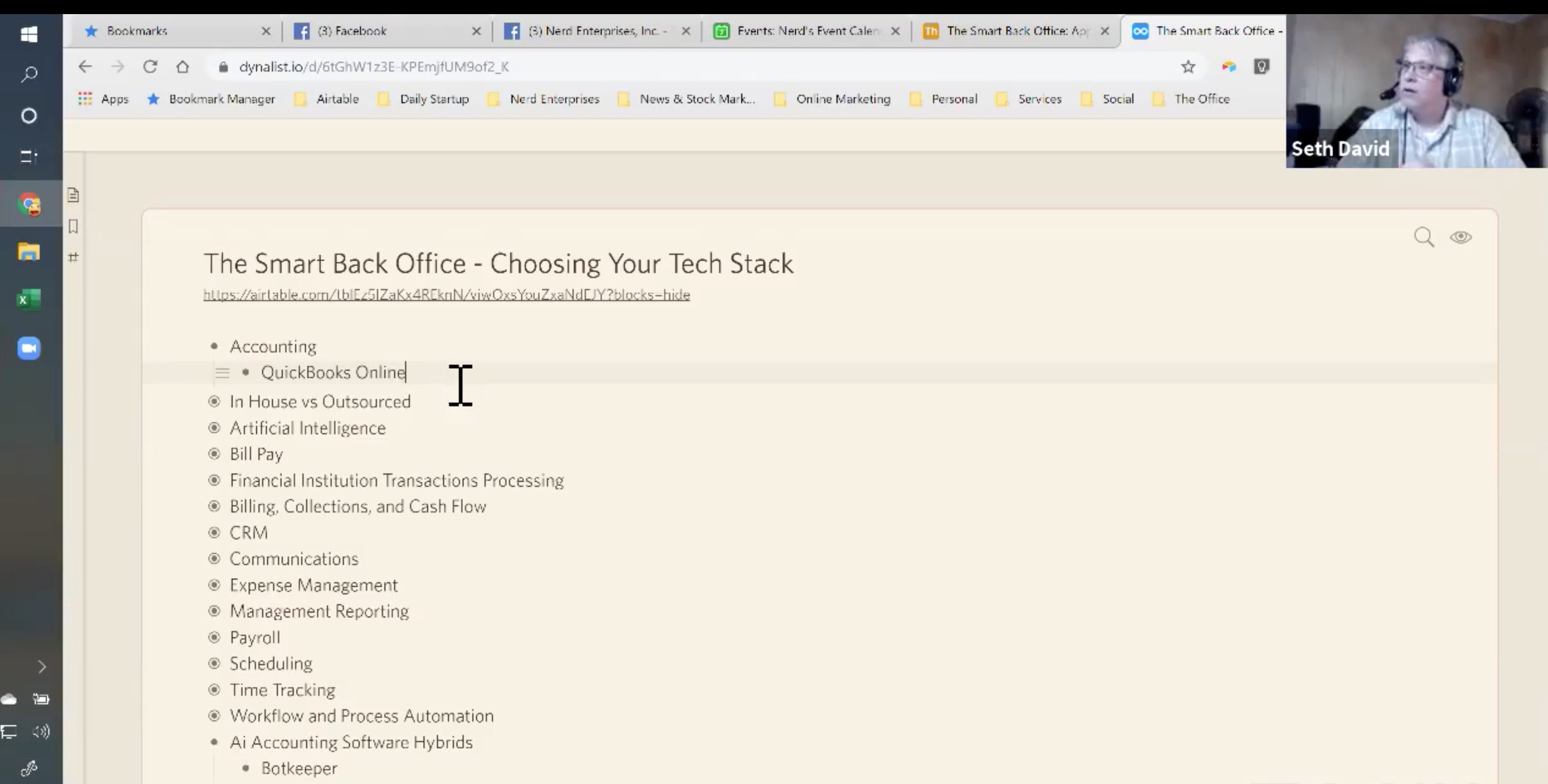Expand the collapsed CRM bullet
This screenshot has height=784, width=1548.
(x=214, y=532)
